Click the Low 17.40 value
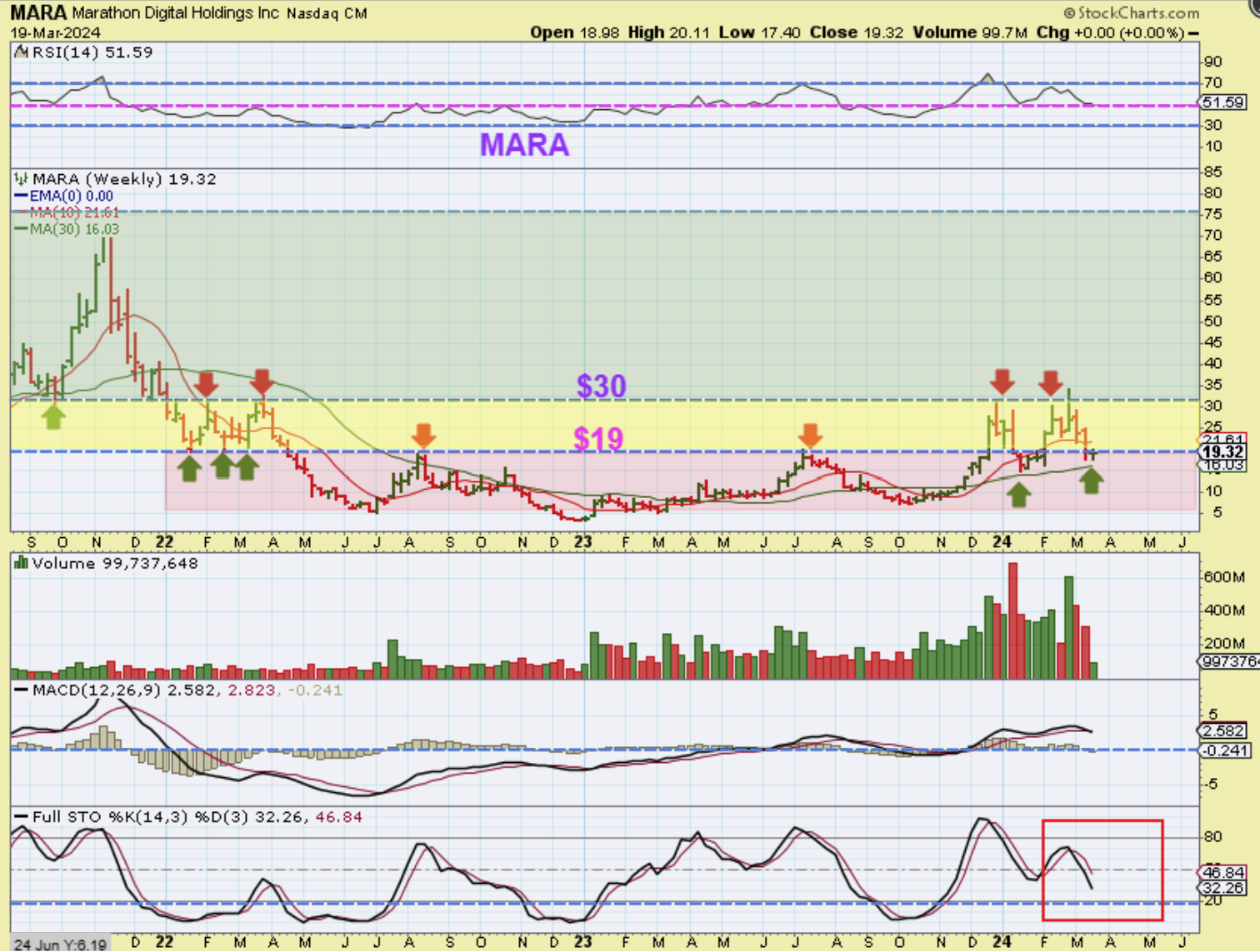The width and height of the screenshot is (1260, 952). click(x=759, y=32)
